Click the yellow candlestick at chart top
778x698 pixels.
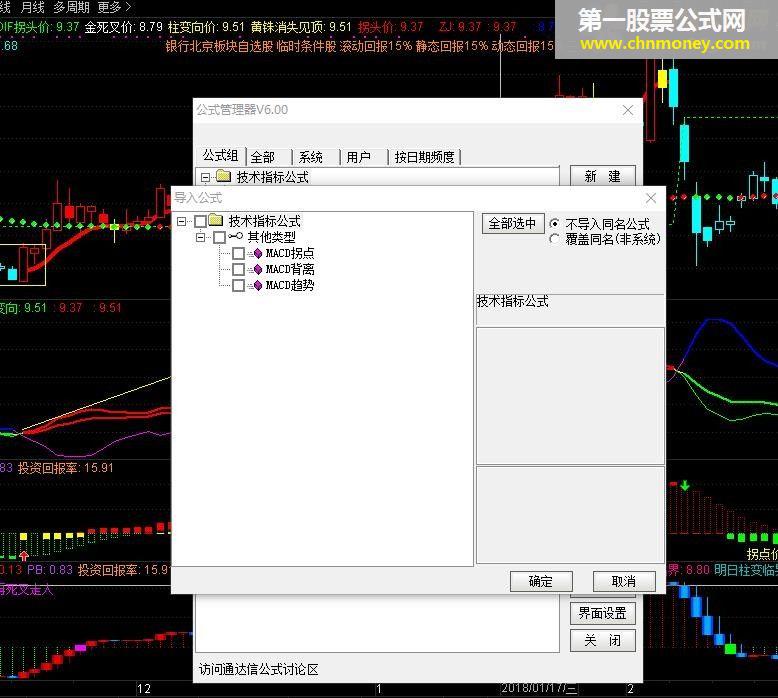tap(662, 79)
